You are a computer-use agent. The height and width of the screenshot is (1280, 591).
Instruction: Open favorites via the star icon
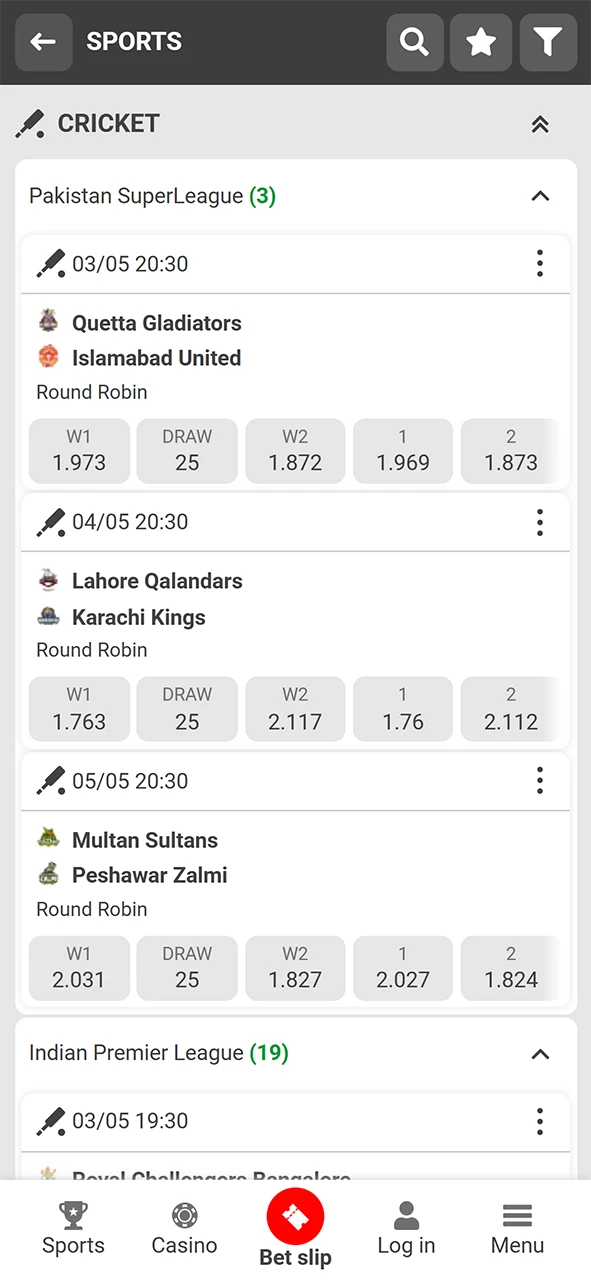point(481,42)
